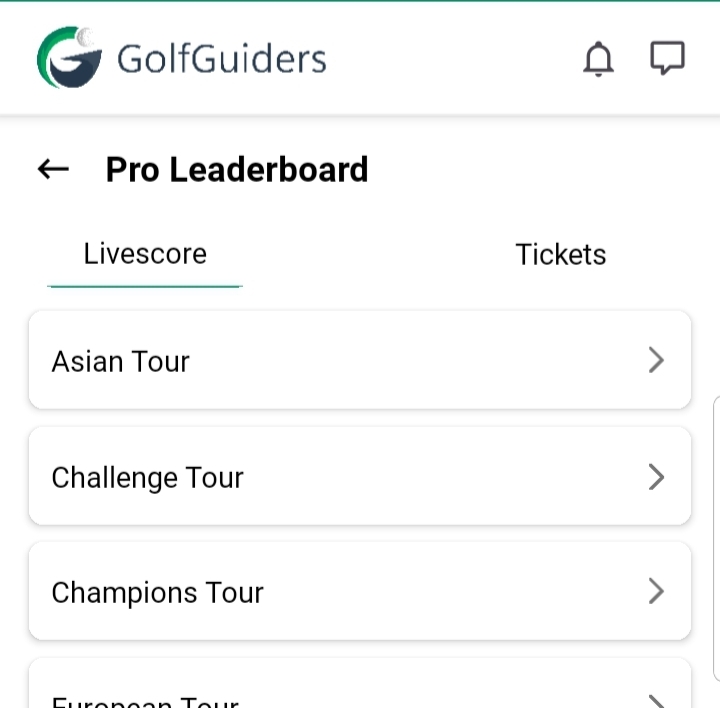The width and height of the screenshot is (720, 708).
Task: Click the green underline beneath Livescore
Action: tap(145, 287)
